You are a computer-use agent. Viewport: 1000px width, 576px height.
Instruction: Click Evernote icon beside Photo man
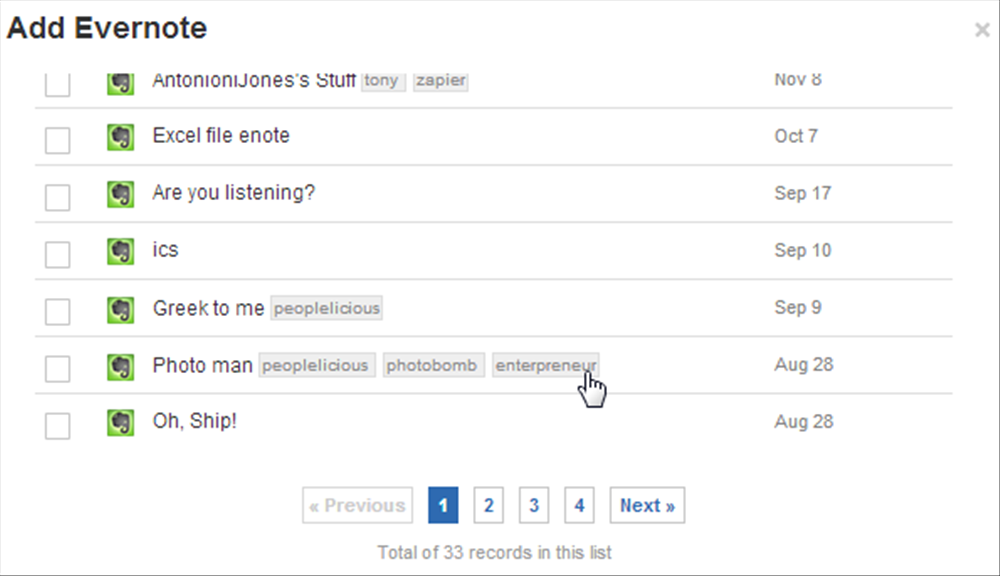click(x=121, y=367)
